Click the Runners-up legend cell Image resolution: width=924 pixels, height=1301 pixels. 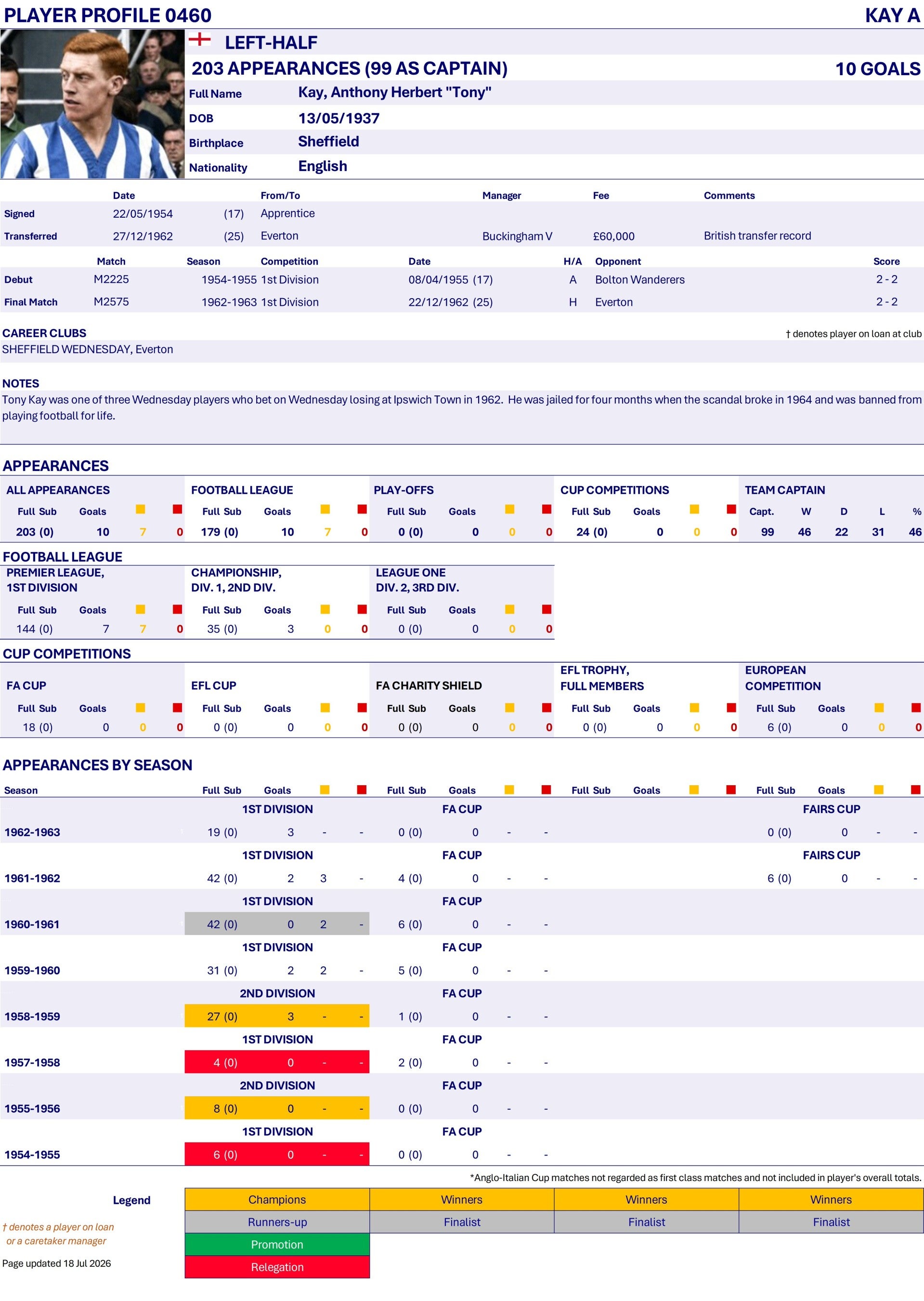click(277, 1222)
